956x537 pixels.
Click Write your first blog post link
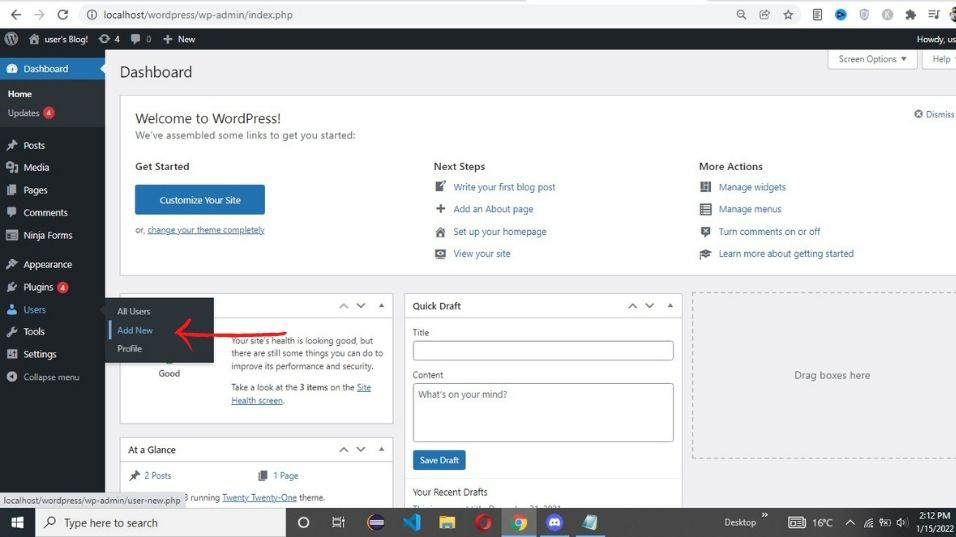point(504,187)
